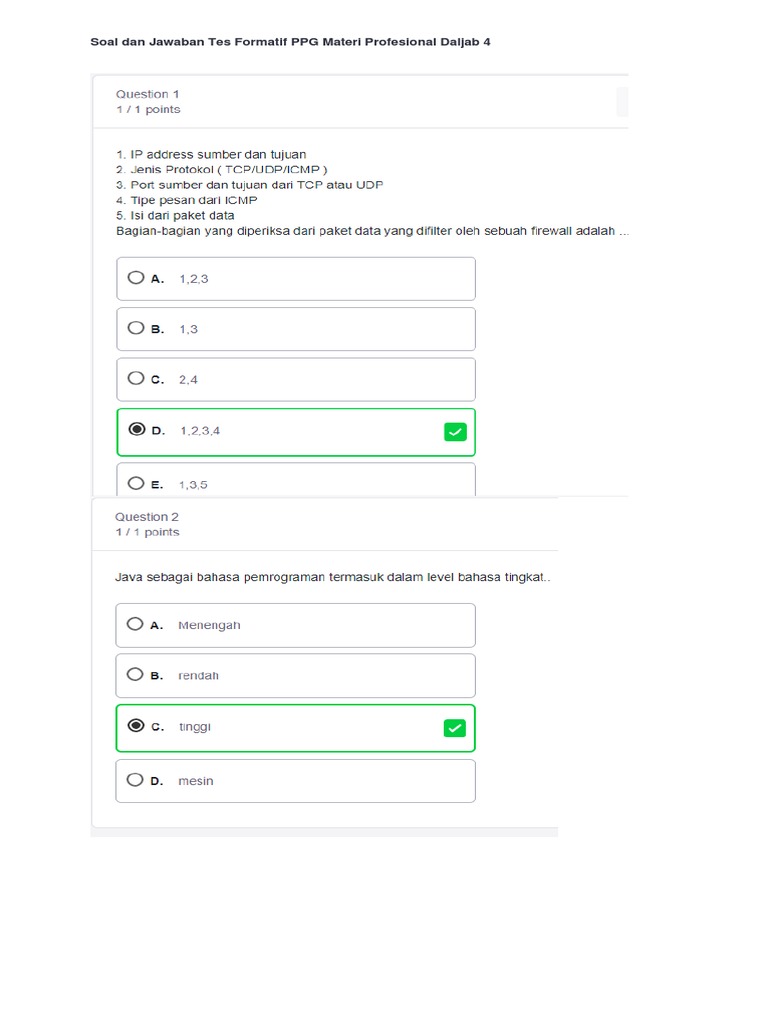The height and width of the screenshot is (1024, 768).
Task: Click the document title about Tes Formatif PPG
Action: 290,42
